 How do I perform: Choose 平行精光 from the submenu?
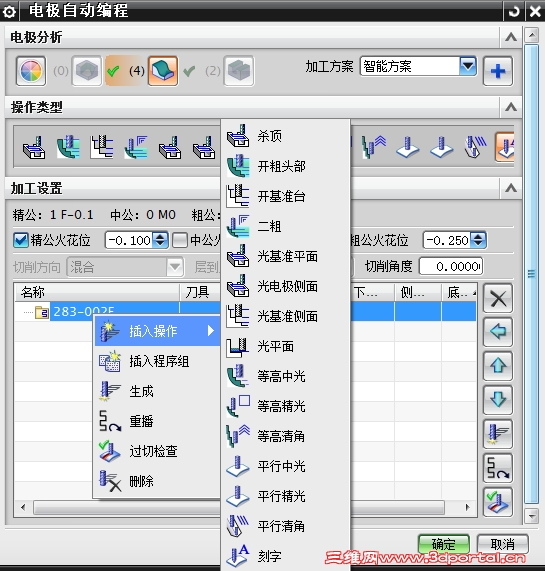coord(285,496)
